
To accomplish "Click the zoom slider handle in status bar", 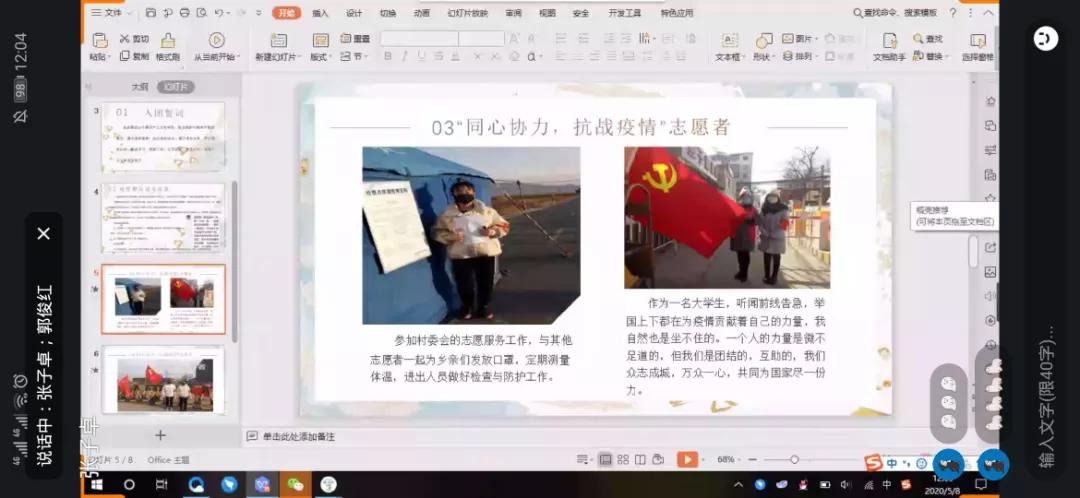I will pyautogui.click(x=794, y=459).
